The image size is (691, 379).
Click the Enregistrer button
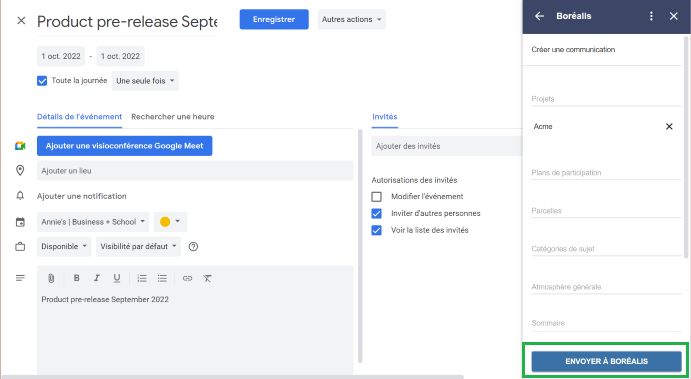pos(274,19)
